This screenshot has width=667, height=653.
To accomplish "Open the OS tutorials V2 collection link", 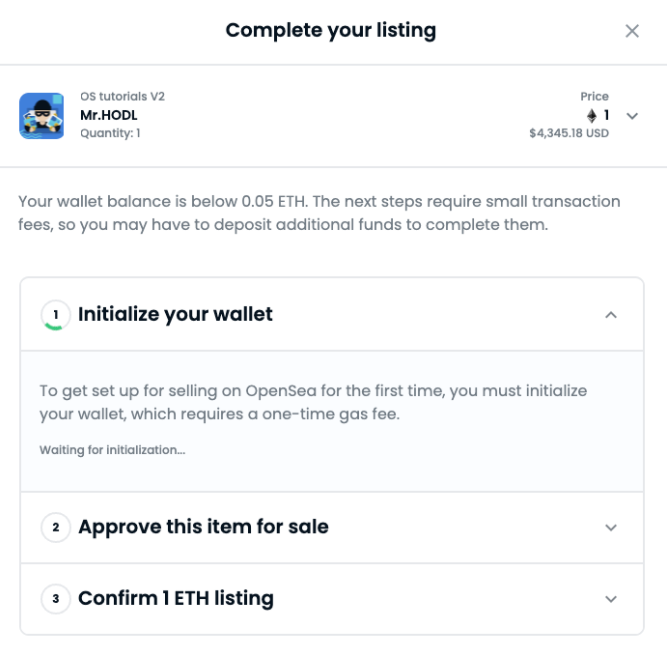I will tap(122, 97).
